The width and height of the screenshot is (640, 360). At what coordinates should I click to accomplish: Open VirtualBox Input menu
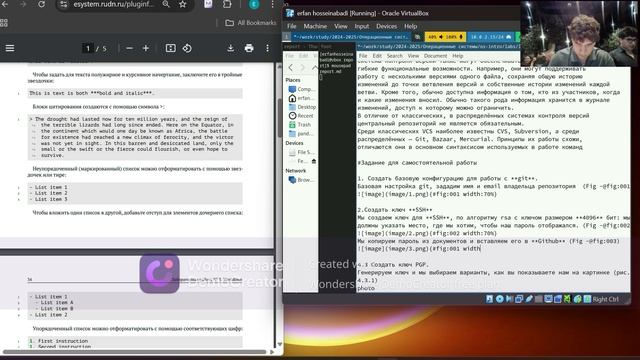[x=362, y=26]
